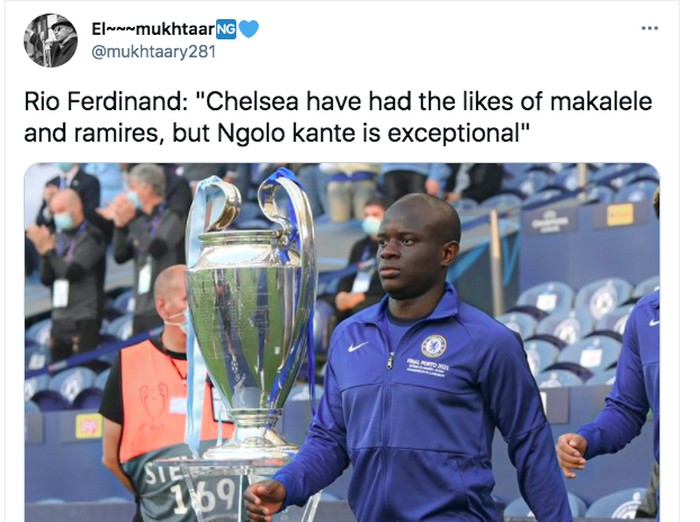Click the Final Porto 2021 jacket text
The width and height of the screenshot is (700, 522).
pos(435,370)
